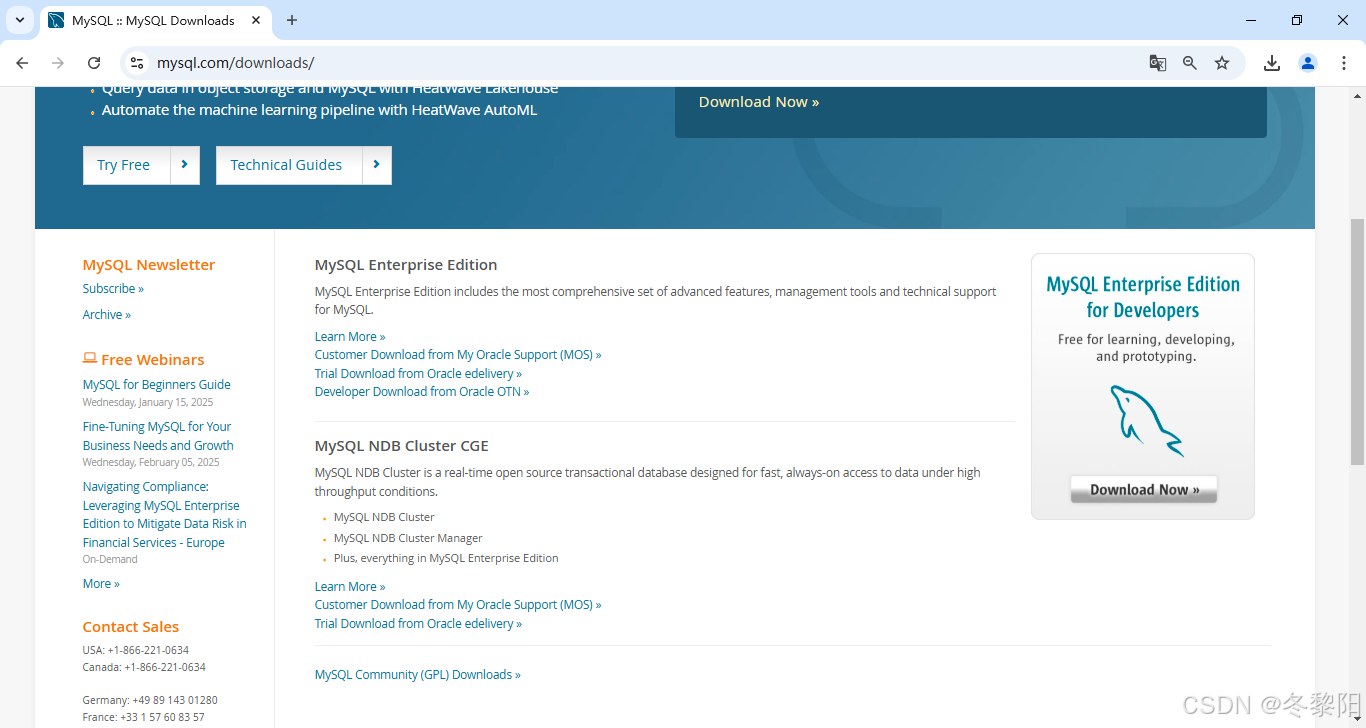Click the page vertical scrollbar thumb

pos(1357,342)
